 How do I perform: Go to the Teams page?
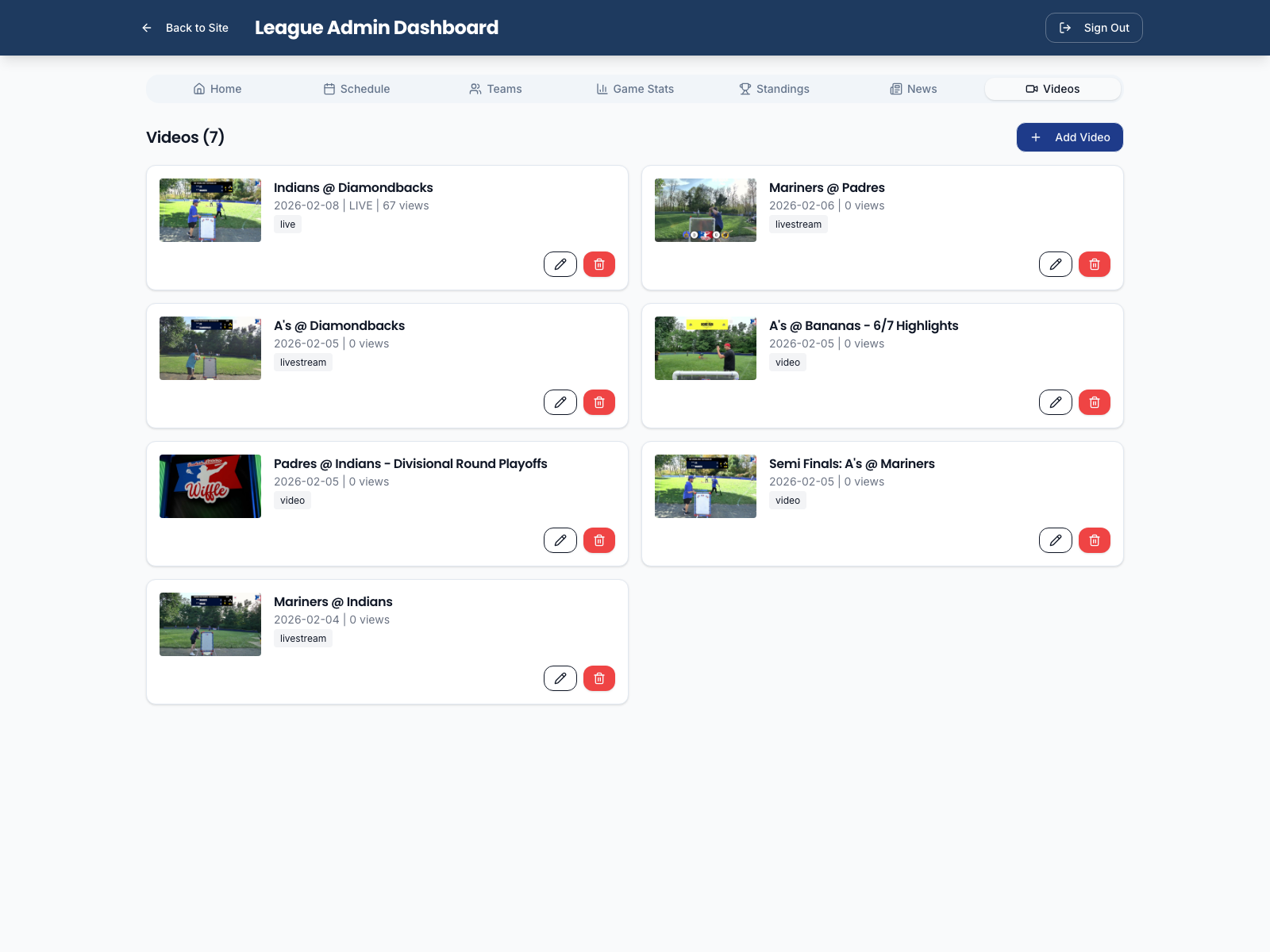click(x=495, y=89)
